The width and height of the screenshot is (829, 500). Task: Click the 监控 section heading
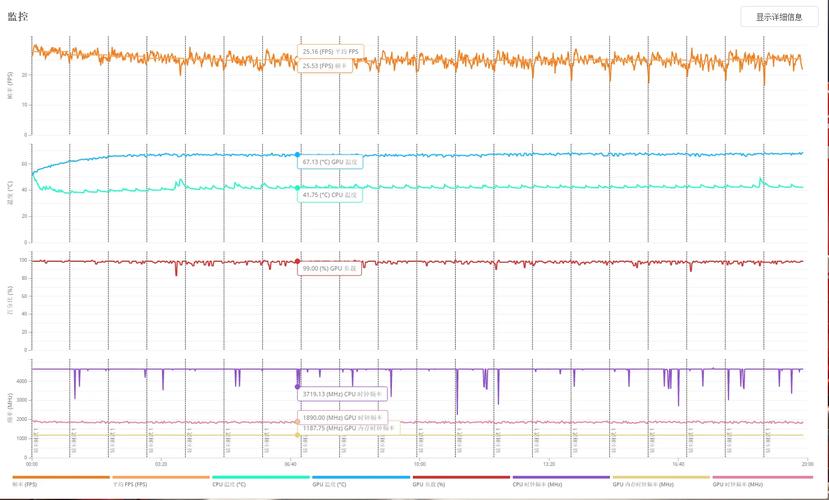click(x=18, y=17)
